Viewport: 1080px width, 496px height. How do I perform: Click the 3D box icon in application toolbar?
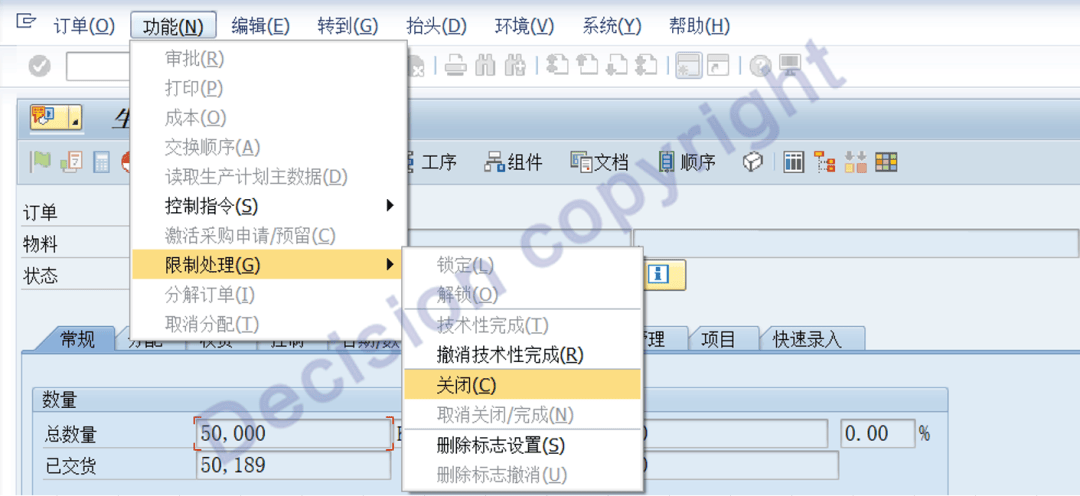752,162
